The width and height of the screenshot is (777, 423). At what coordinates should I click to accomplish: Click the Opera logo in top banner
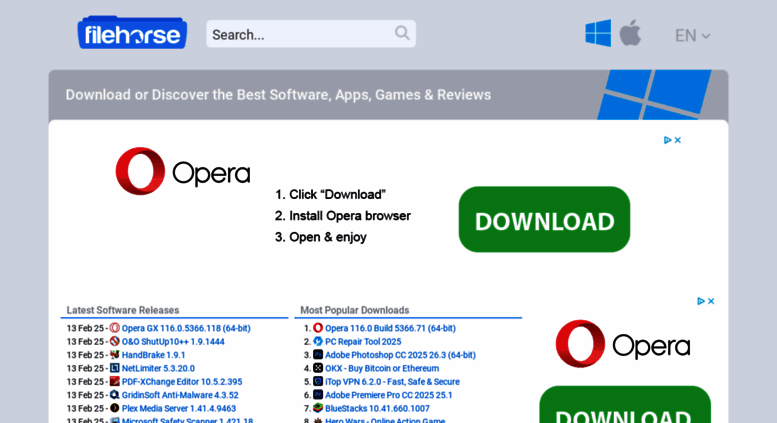(182, 172)
